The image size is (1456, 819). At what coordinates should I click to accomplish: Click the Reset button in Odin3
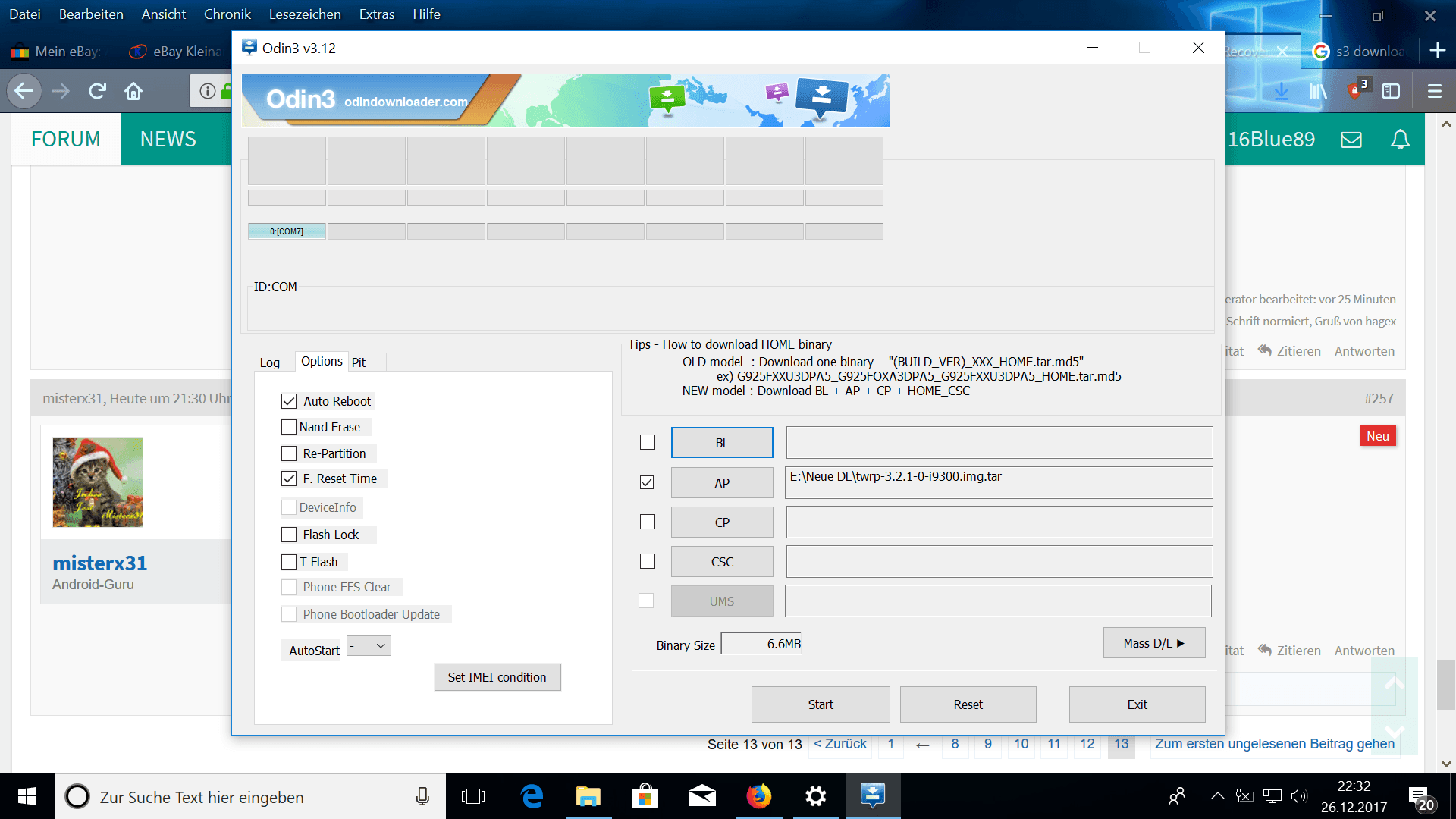coord(968,704)
